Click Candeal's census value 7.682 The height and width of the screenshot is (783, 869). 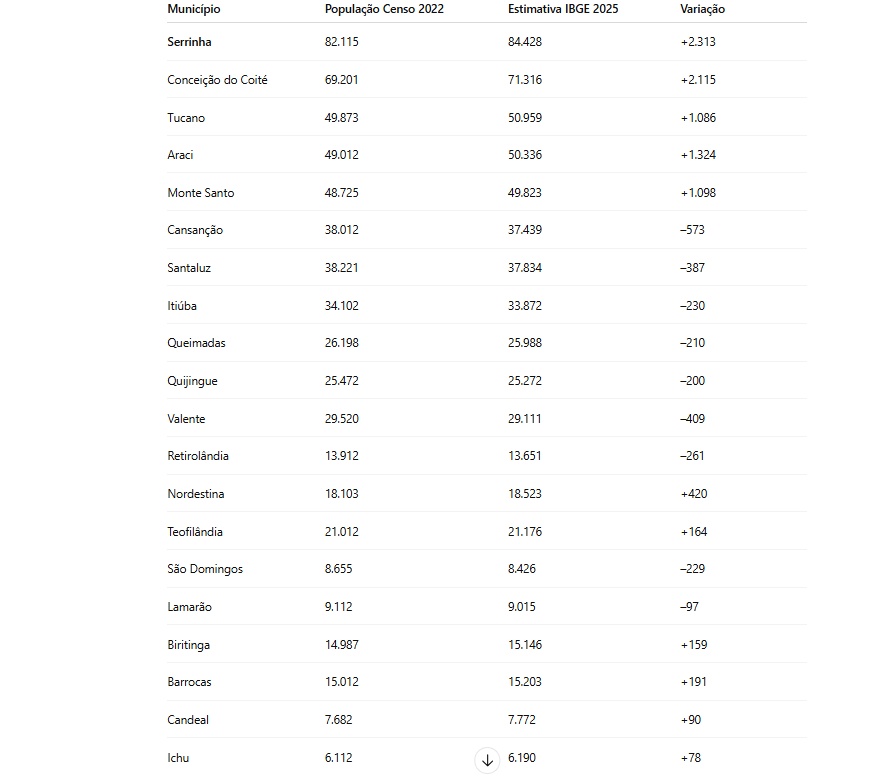tap(338, 720)
